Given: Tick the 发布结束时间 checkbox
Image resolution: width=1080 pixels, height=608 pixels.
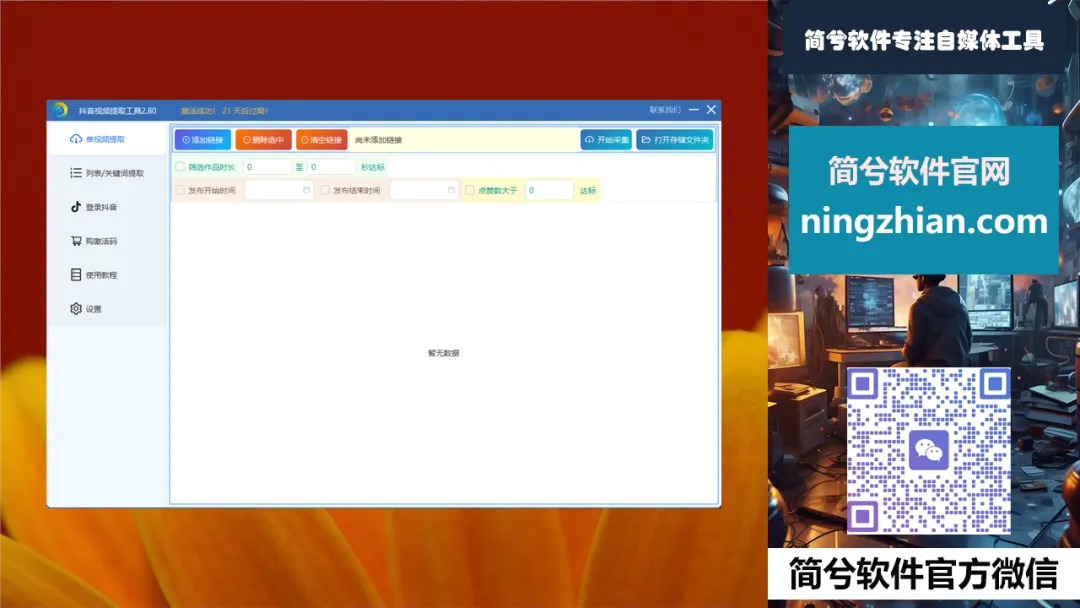Looking at the screenshot, I should coord(325,190).
